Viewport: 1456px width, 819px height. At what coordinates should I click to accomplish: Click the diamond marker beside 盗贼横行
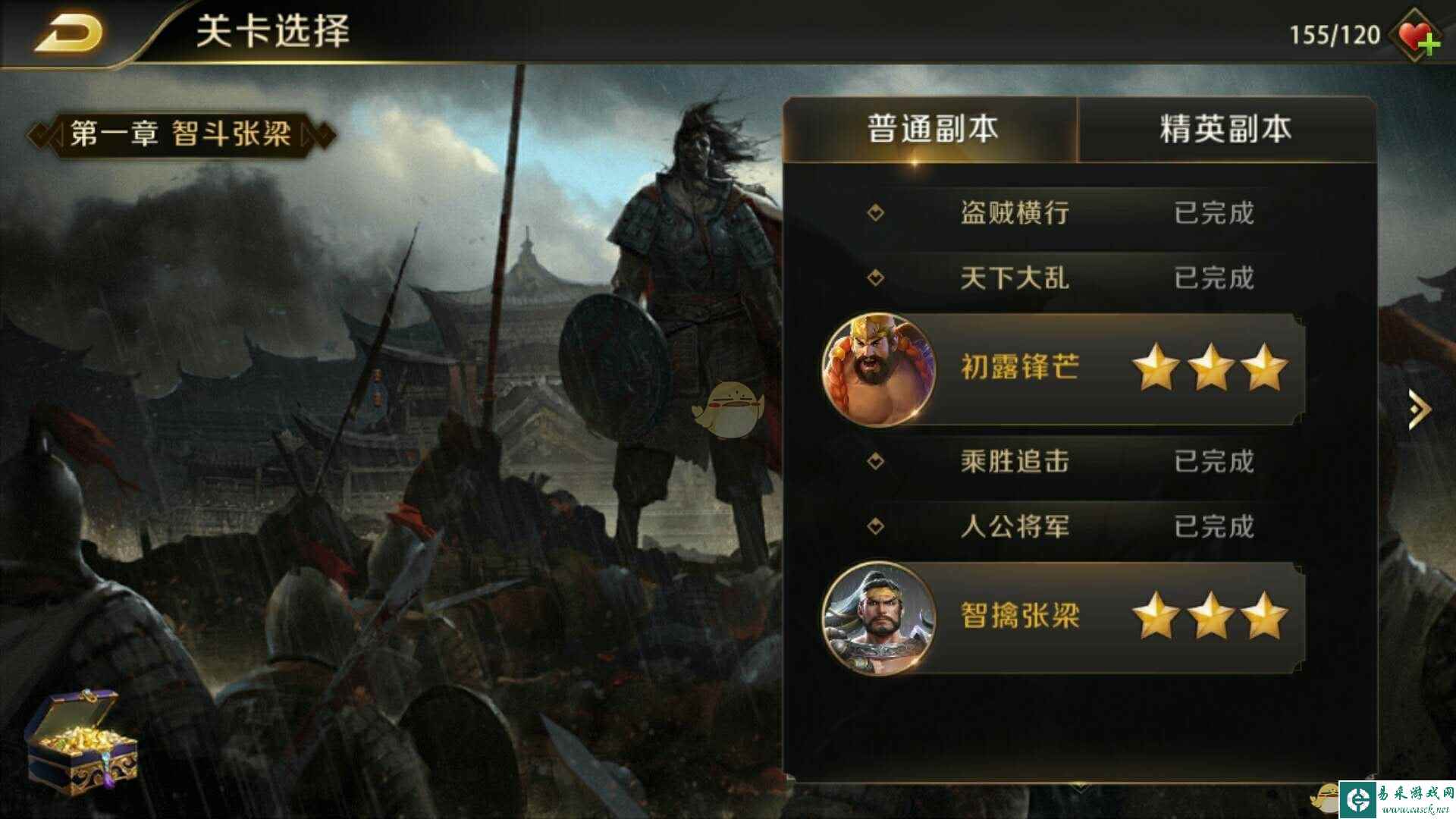pyautogui.click(x=876, y=212)
